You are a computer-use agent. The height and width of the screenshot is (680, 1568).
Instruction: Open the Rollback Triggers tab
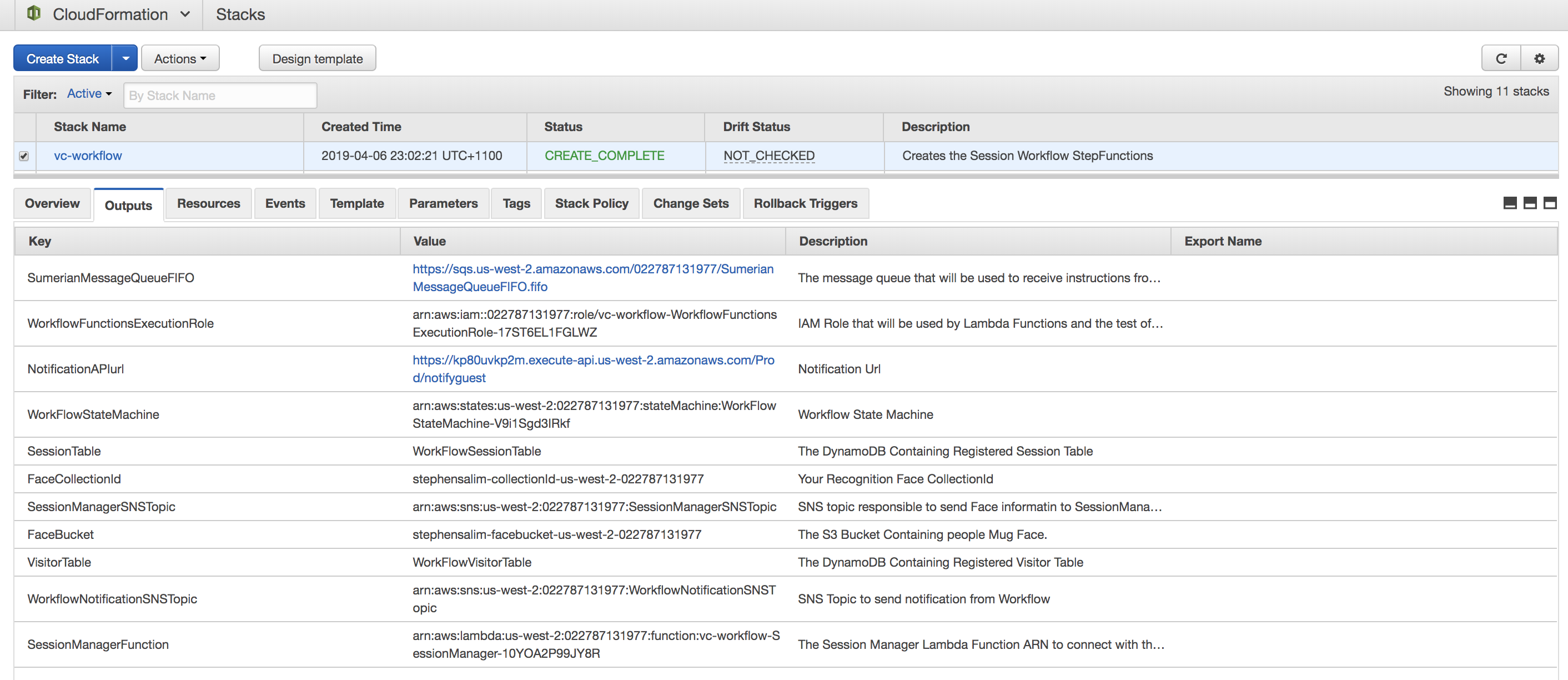(x=805, y=203)
